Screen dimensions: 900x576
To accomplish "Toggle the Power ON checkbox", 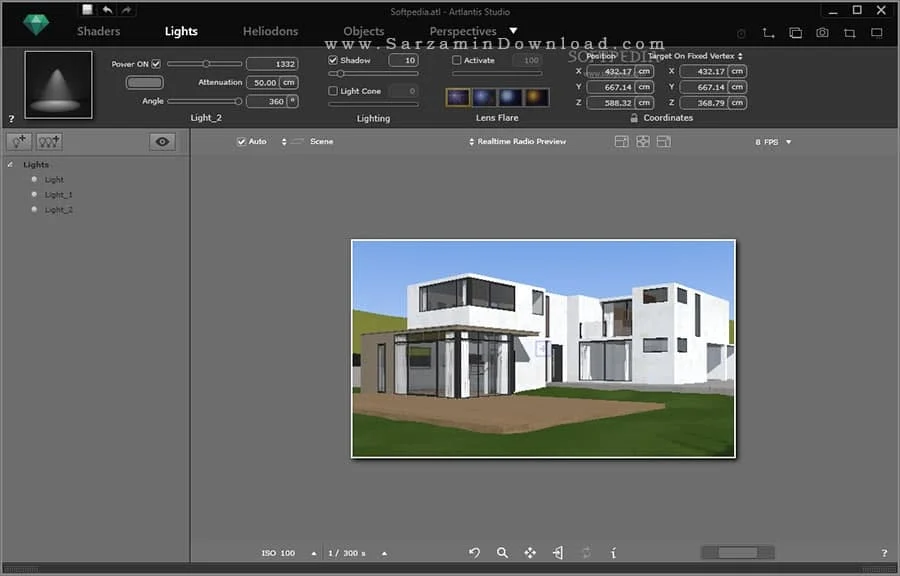I will (156, 64).
